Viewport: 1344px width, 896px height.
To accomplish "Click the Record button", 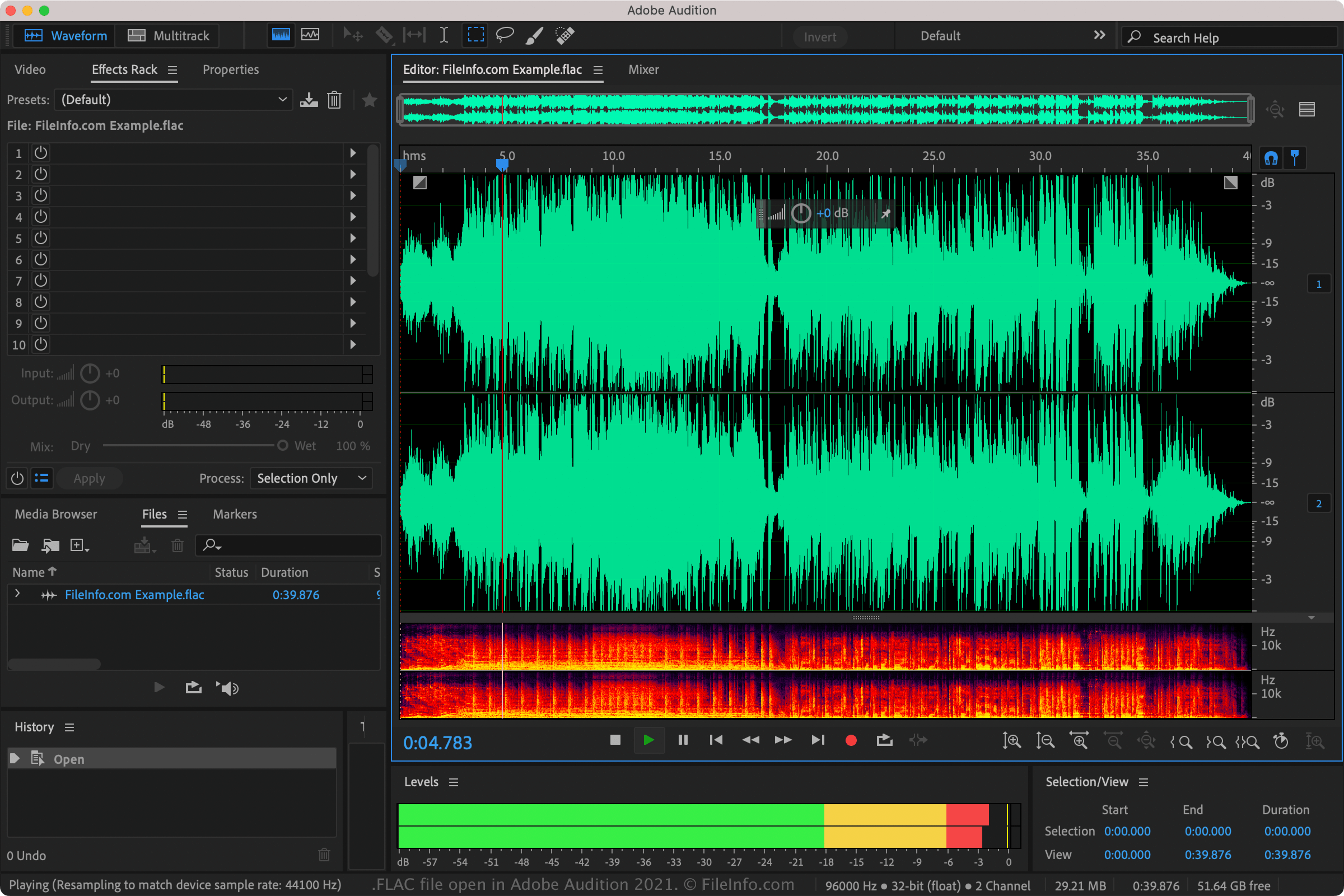I will click(850, 740).
